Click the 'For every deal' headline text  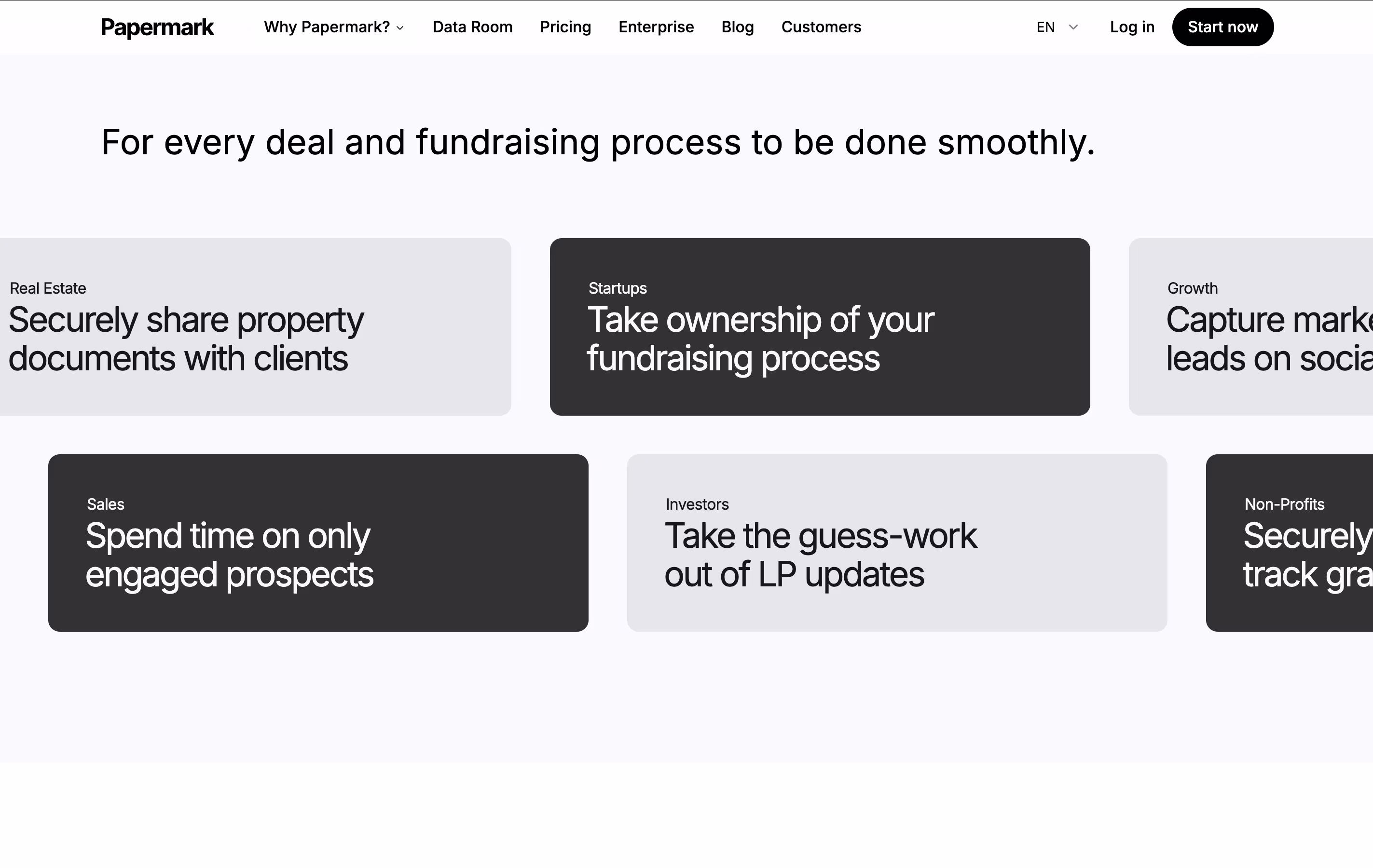pos(598,142)
